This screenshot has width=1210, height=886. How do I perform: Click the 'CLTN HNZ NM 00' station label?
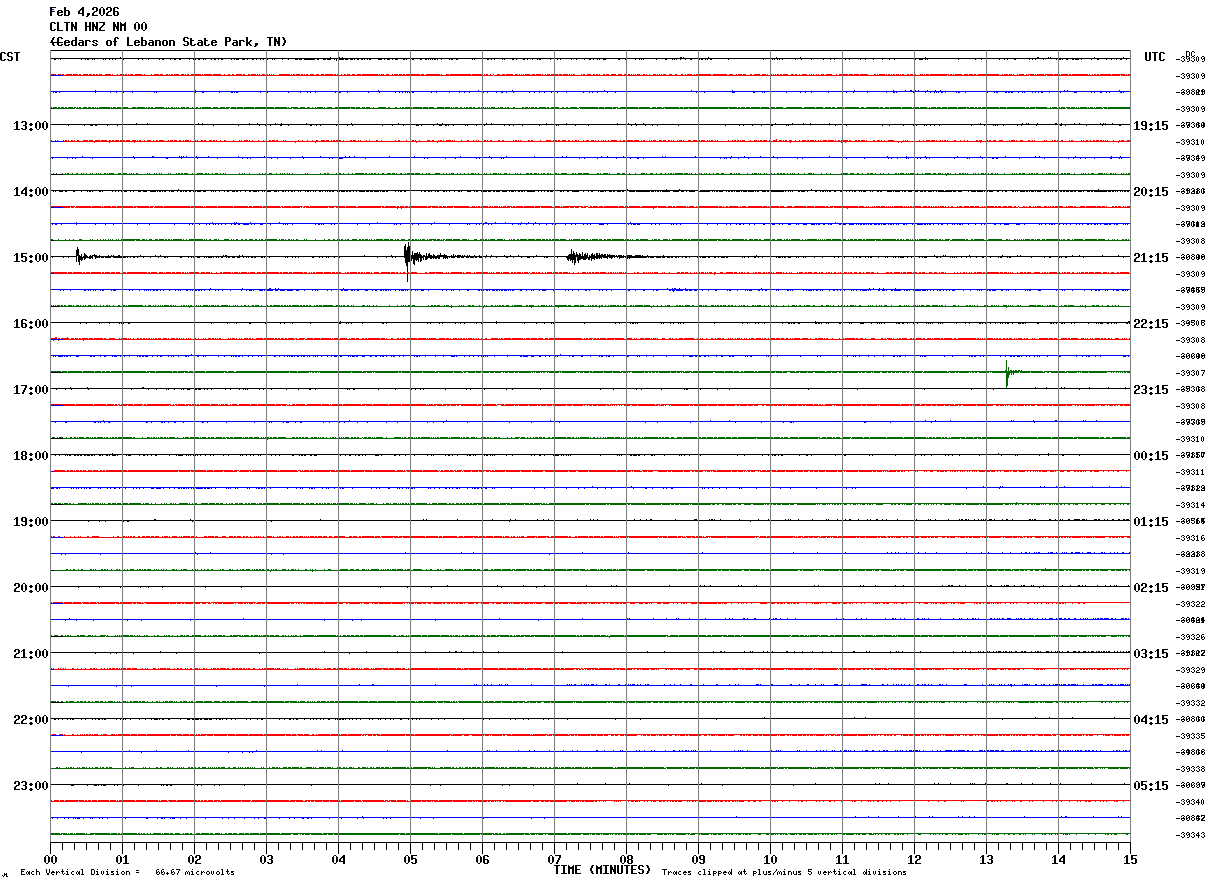[x=98, y=27]
